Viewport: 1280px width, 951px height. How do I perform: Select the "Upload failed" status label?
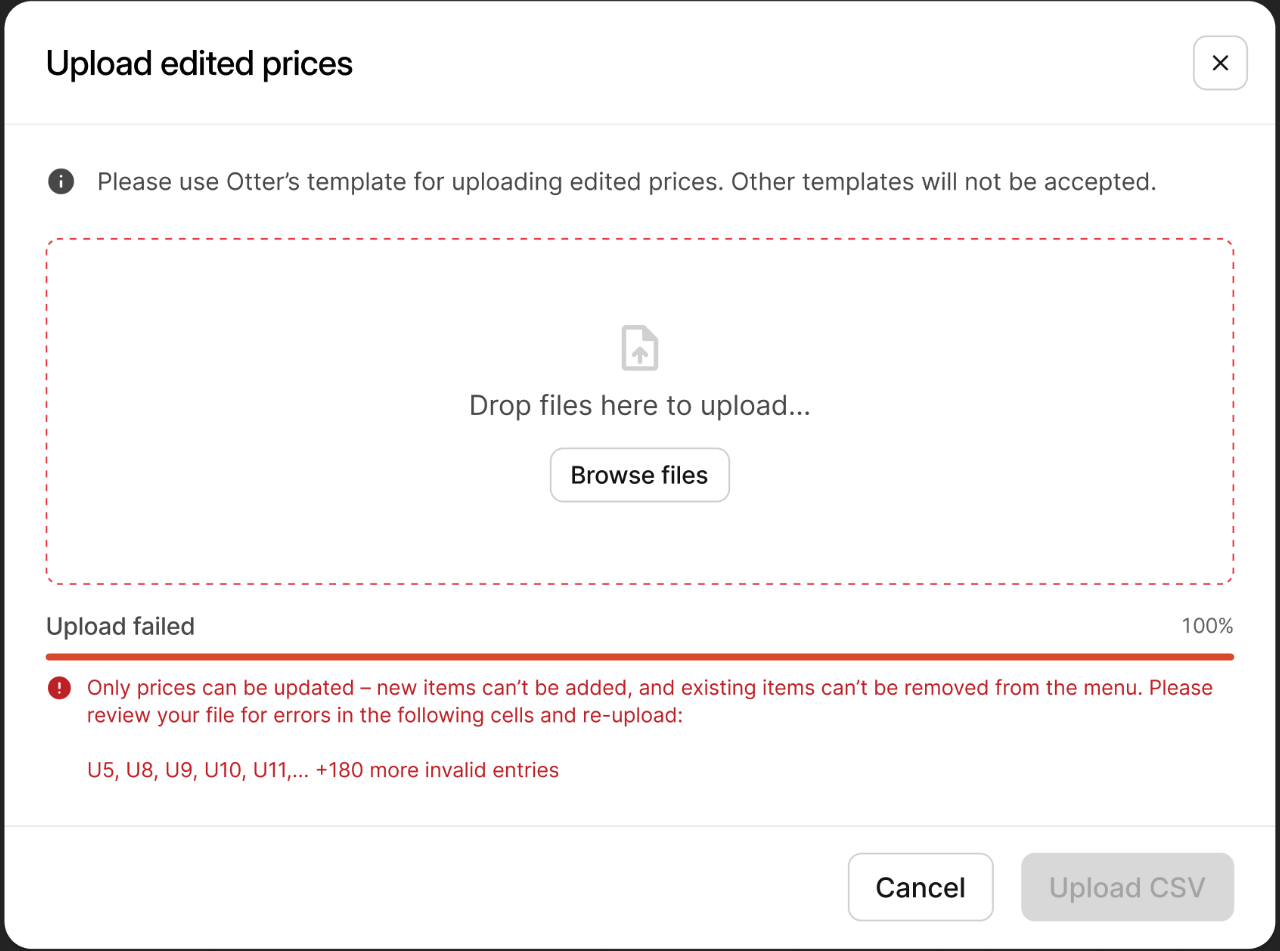click(120, 627)
